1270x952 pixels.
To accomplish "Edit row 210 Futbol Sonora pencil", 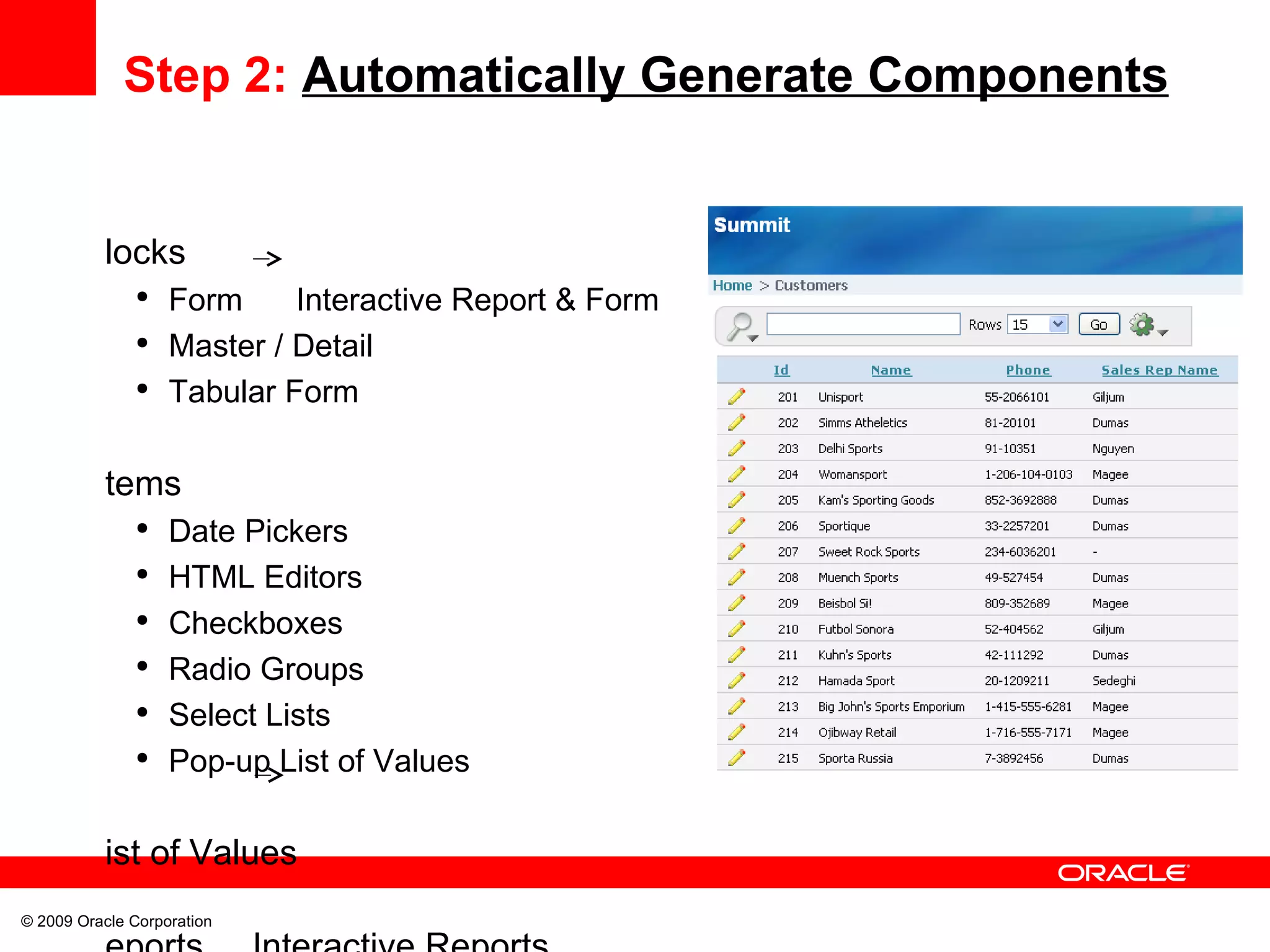I will 737,629.
